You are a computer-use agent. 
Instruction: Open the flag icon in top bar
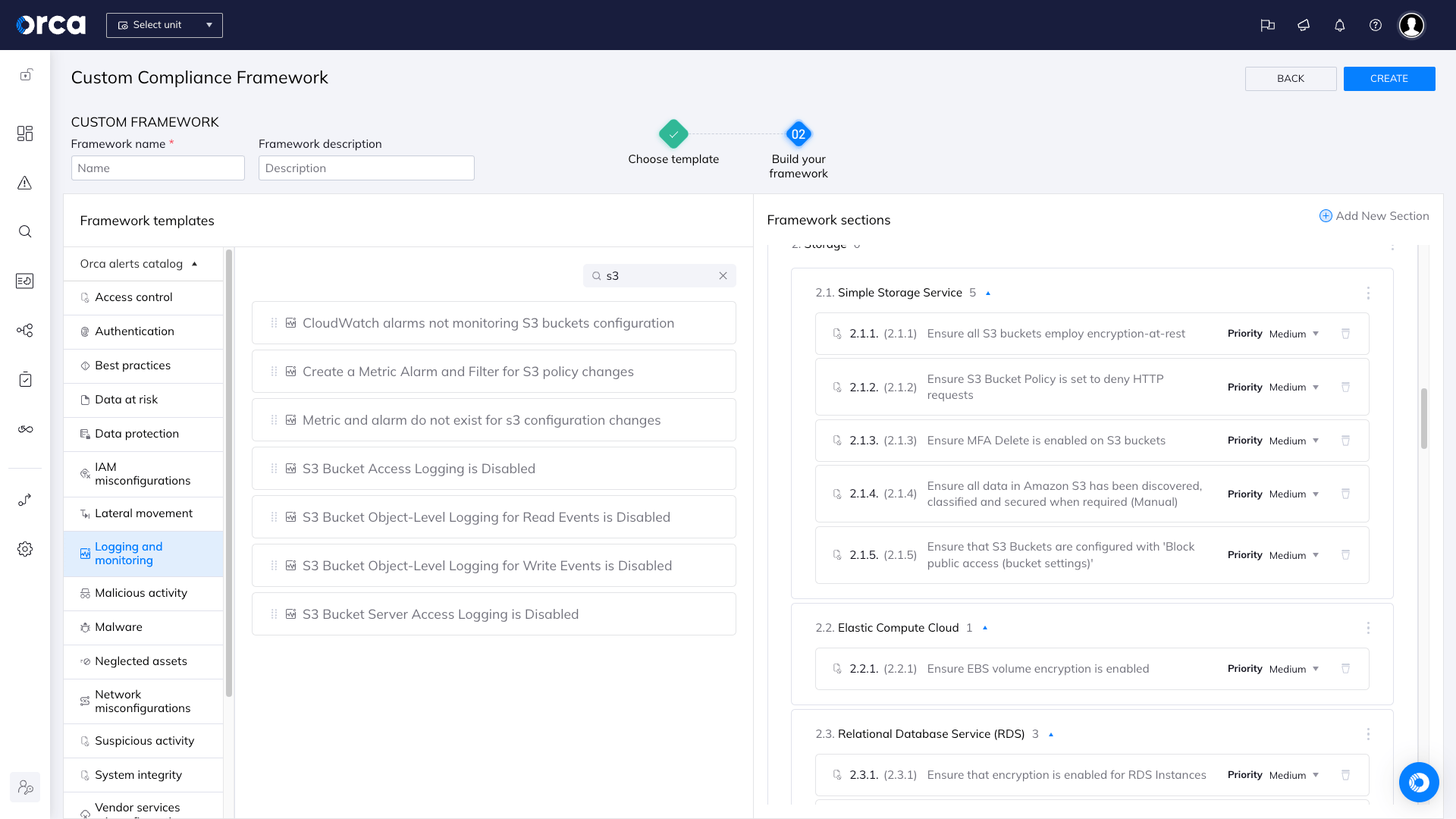click(1268, 25)
